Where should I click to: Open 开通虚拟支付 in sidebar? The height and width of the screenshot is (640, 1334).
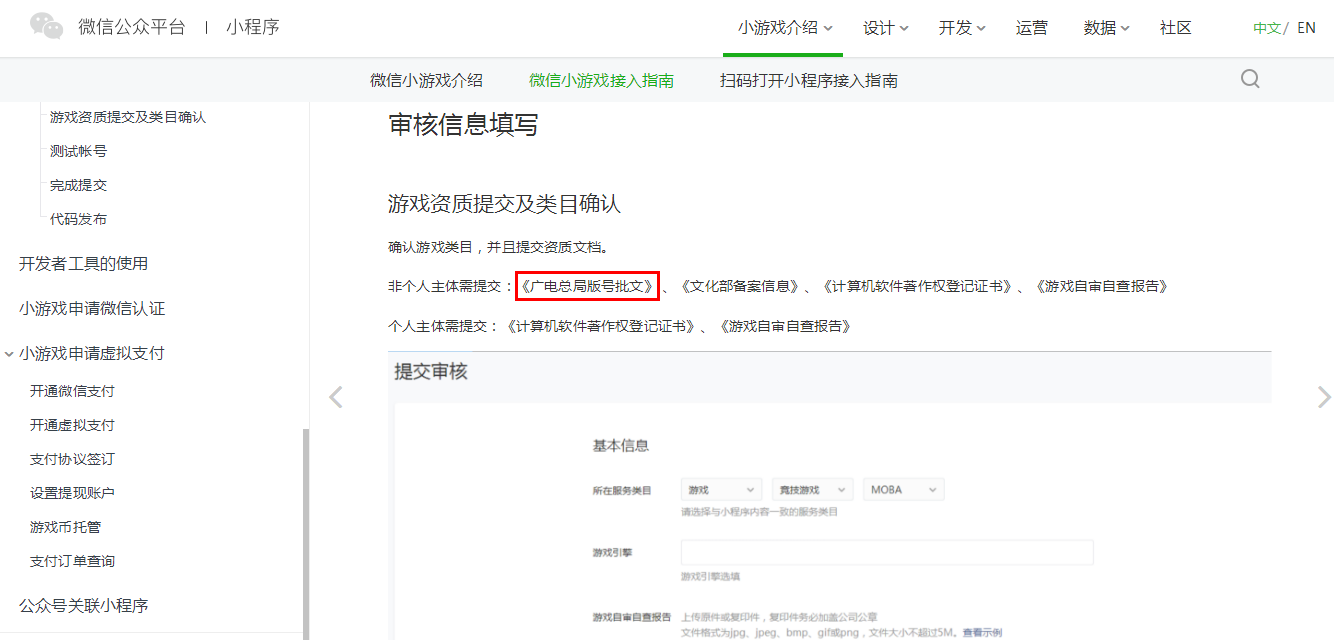(x=72, y=425)
